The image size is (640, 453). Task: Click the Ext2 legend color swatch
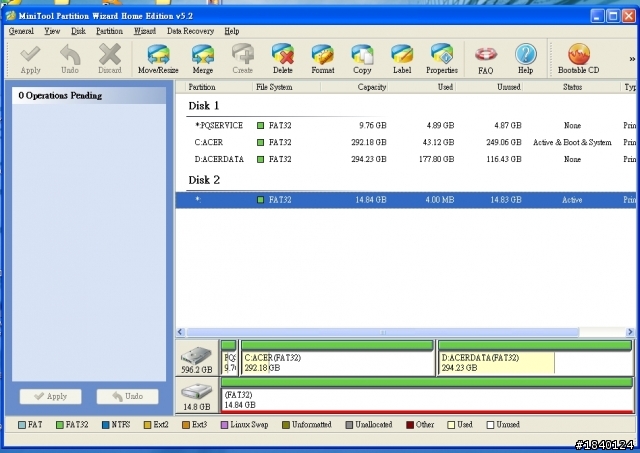pyautogui.click(x=147, y=425)
